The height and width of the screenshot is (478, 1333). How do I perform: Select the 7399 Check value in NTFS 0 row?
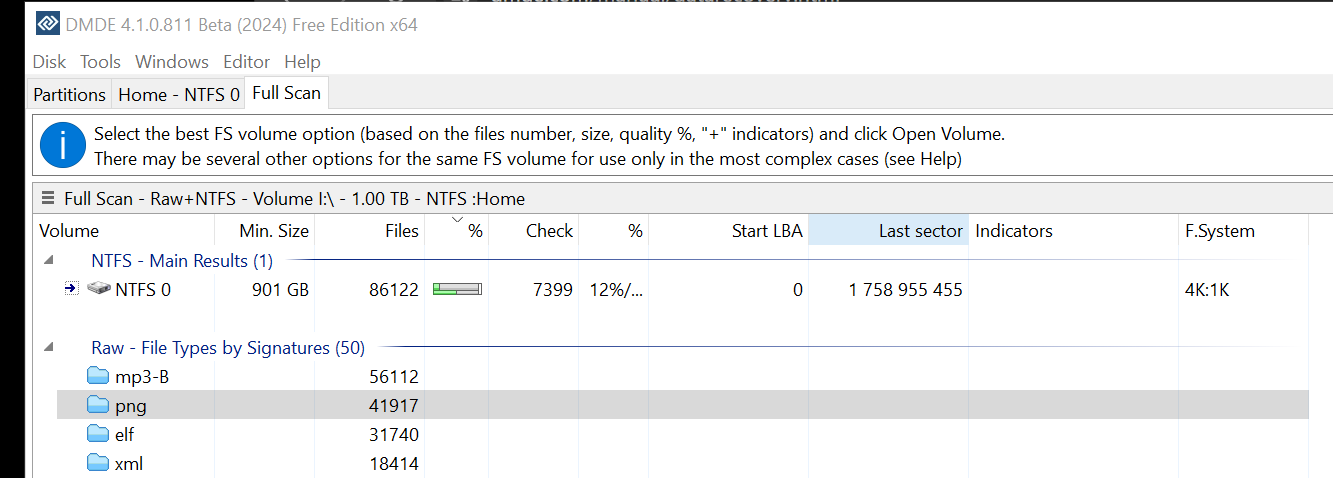pyautogui.click(x=553, y=290)
